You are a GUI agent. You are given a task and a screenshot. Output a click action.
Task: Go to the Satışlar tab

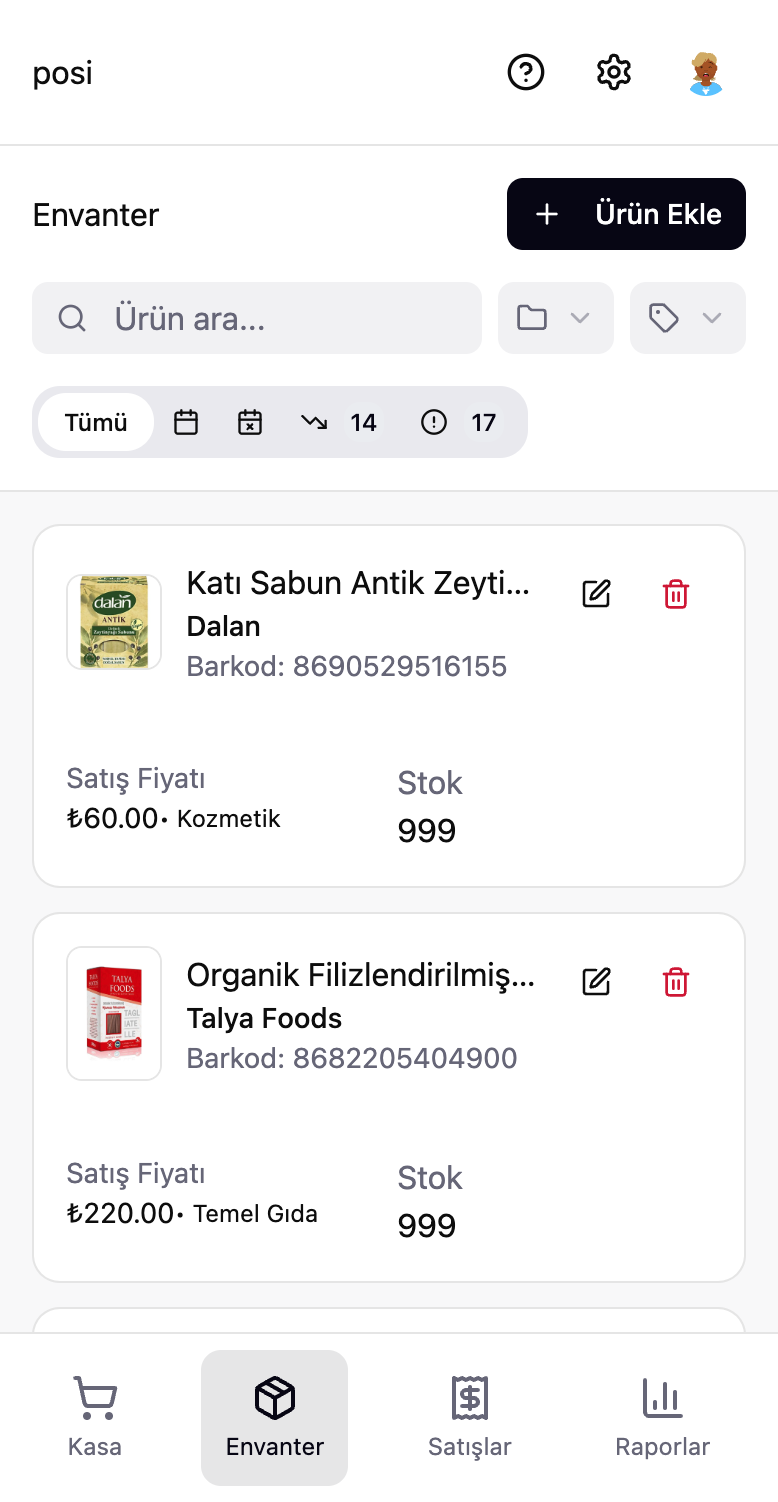point(469,1417)
